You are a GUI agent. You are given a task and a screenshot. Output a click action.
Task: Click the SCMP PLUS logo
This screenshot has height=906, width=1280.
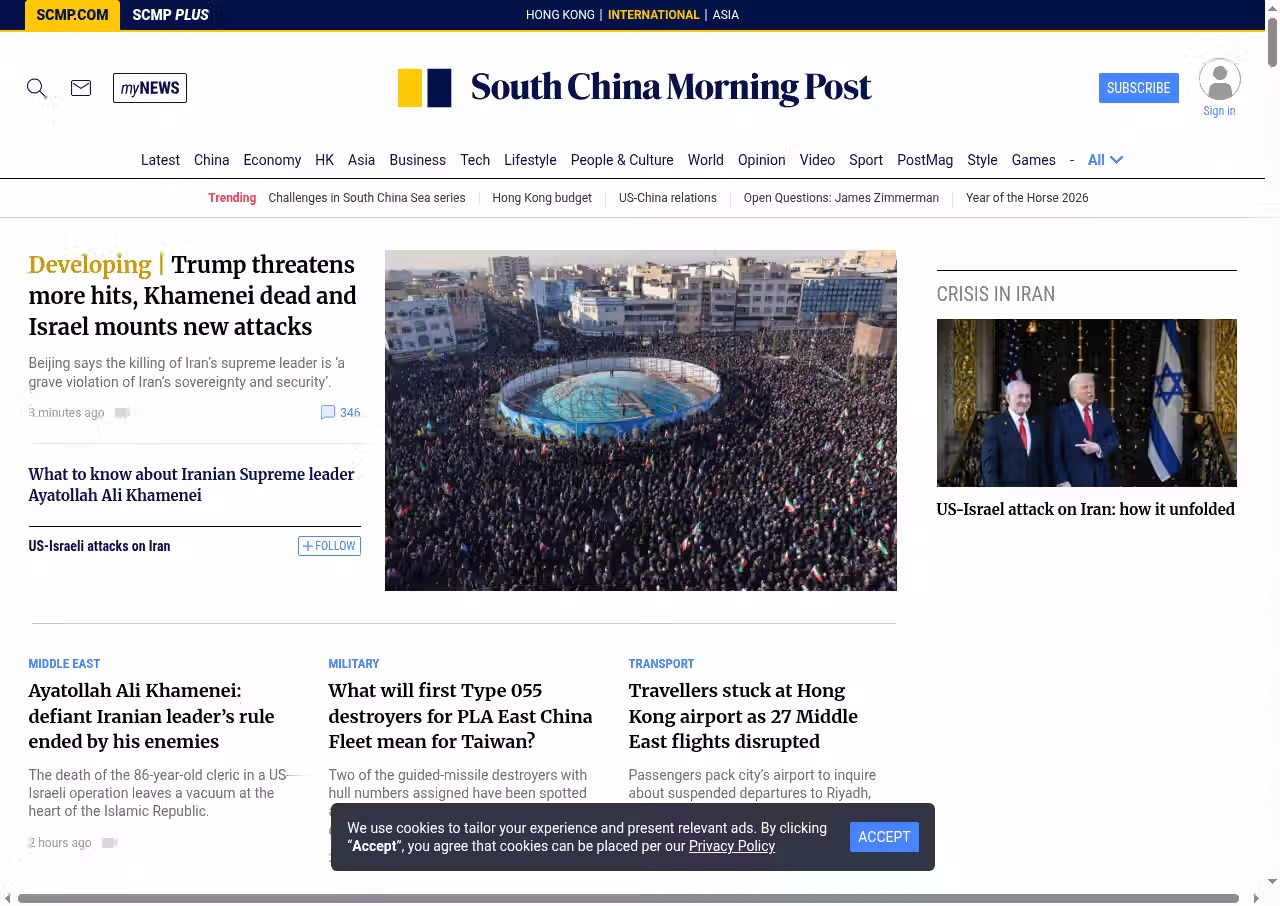(x=170, y=15)
